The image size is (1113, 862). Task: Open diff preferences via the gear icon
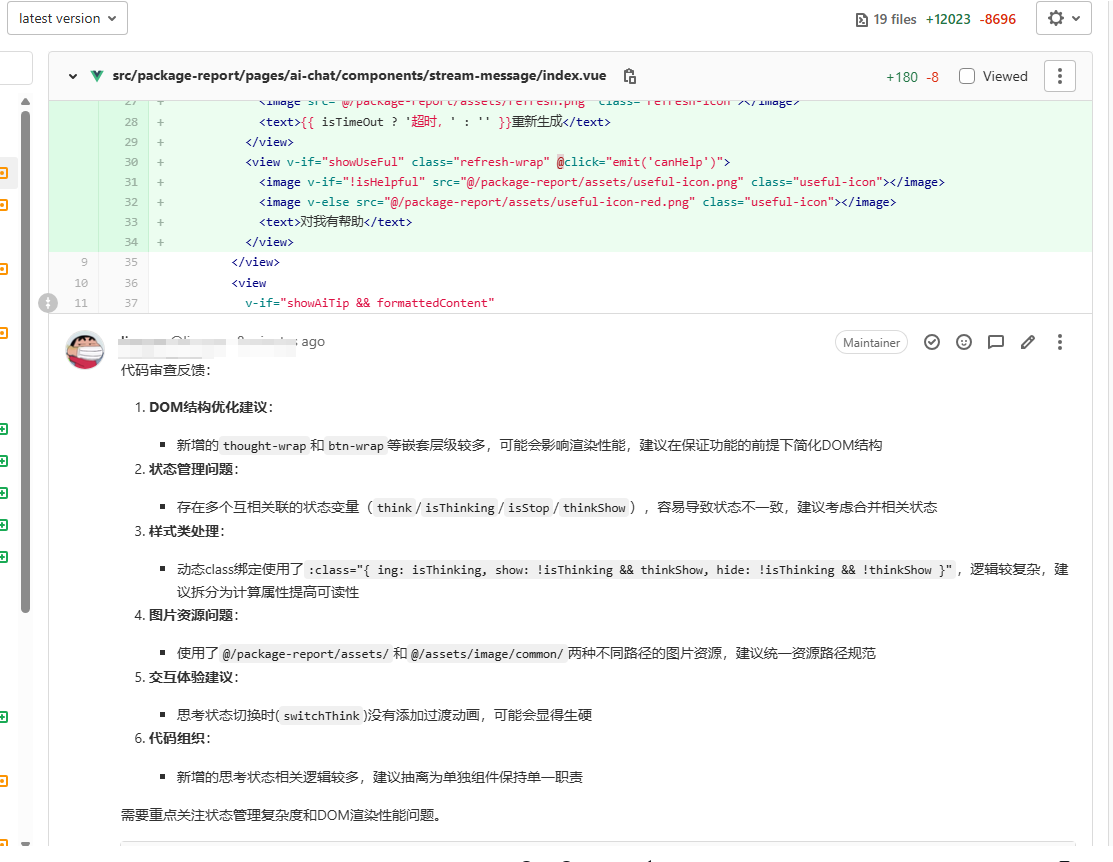tap(1057, 18)
